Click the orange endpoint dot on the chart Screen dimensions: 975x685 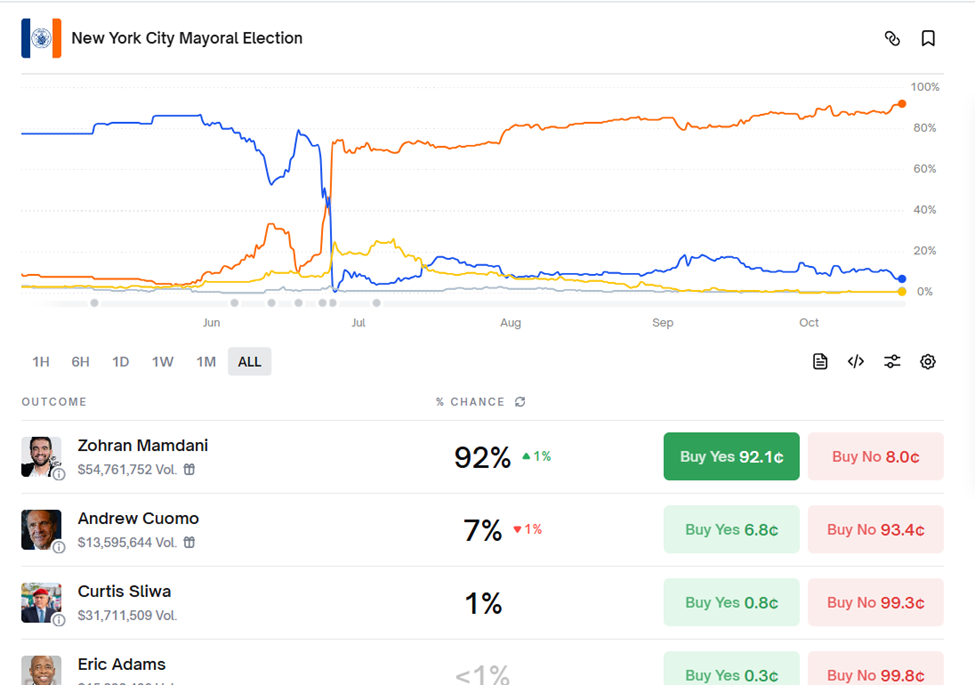pyautogui.click(x=902, y=104)
